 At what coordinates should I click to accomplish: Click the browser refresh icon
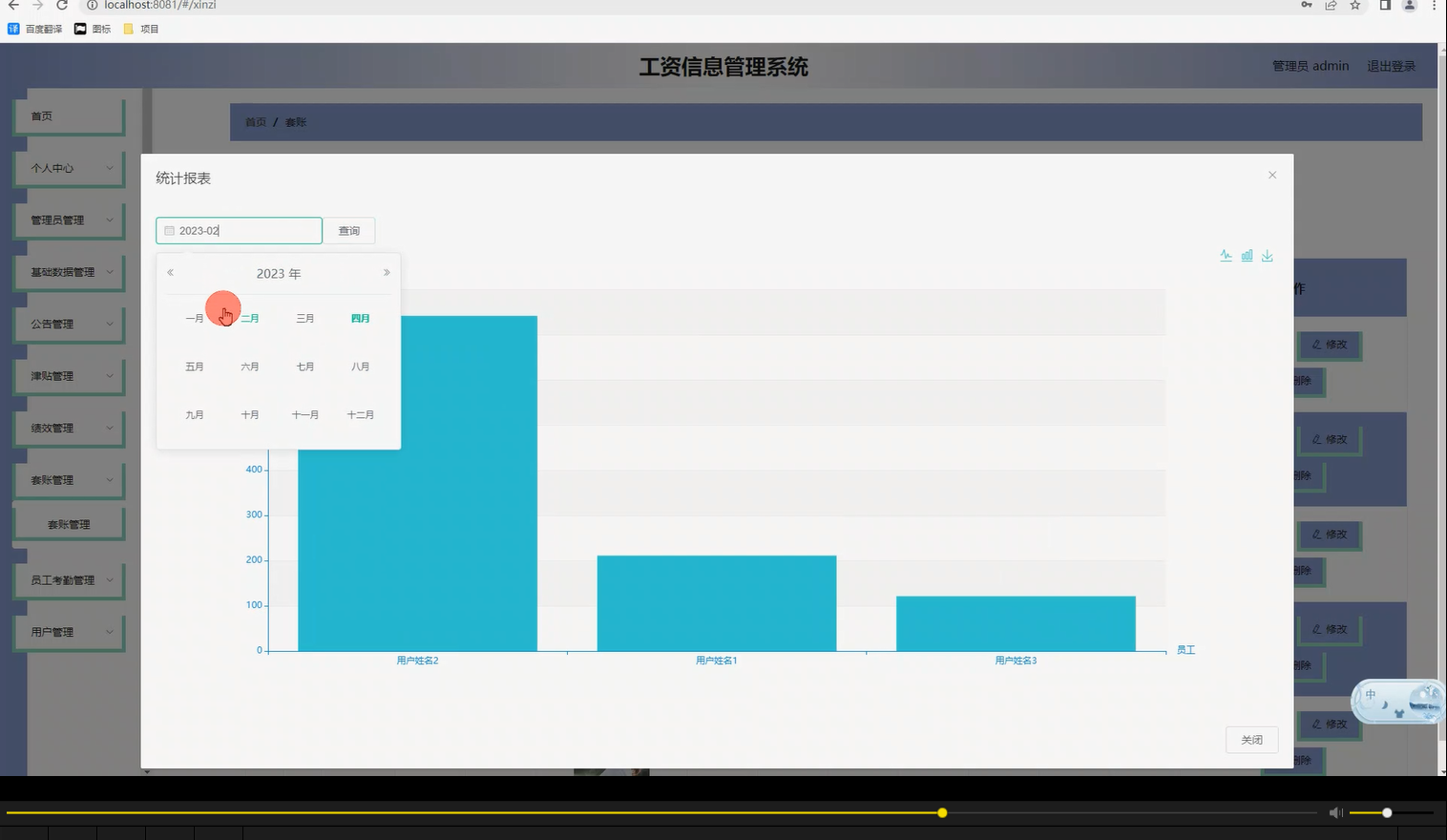point(61,6)
